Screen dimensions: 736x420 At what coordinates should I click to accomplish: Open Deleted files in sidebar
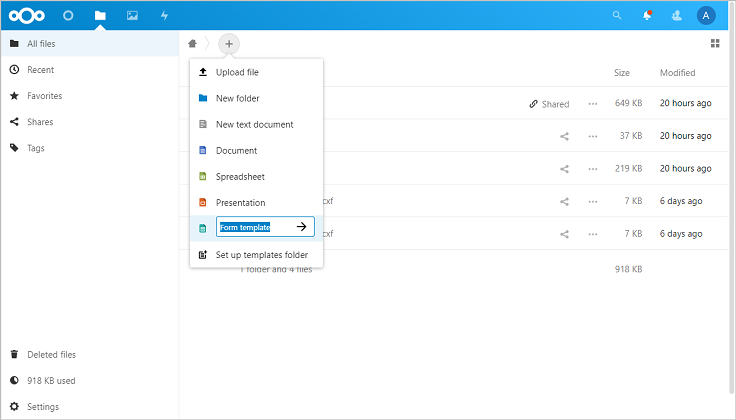[51, 355]
